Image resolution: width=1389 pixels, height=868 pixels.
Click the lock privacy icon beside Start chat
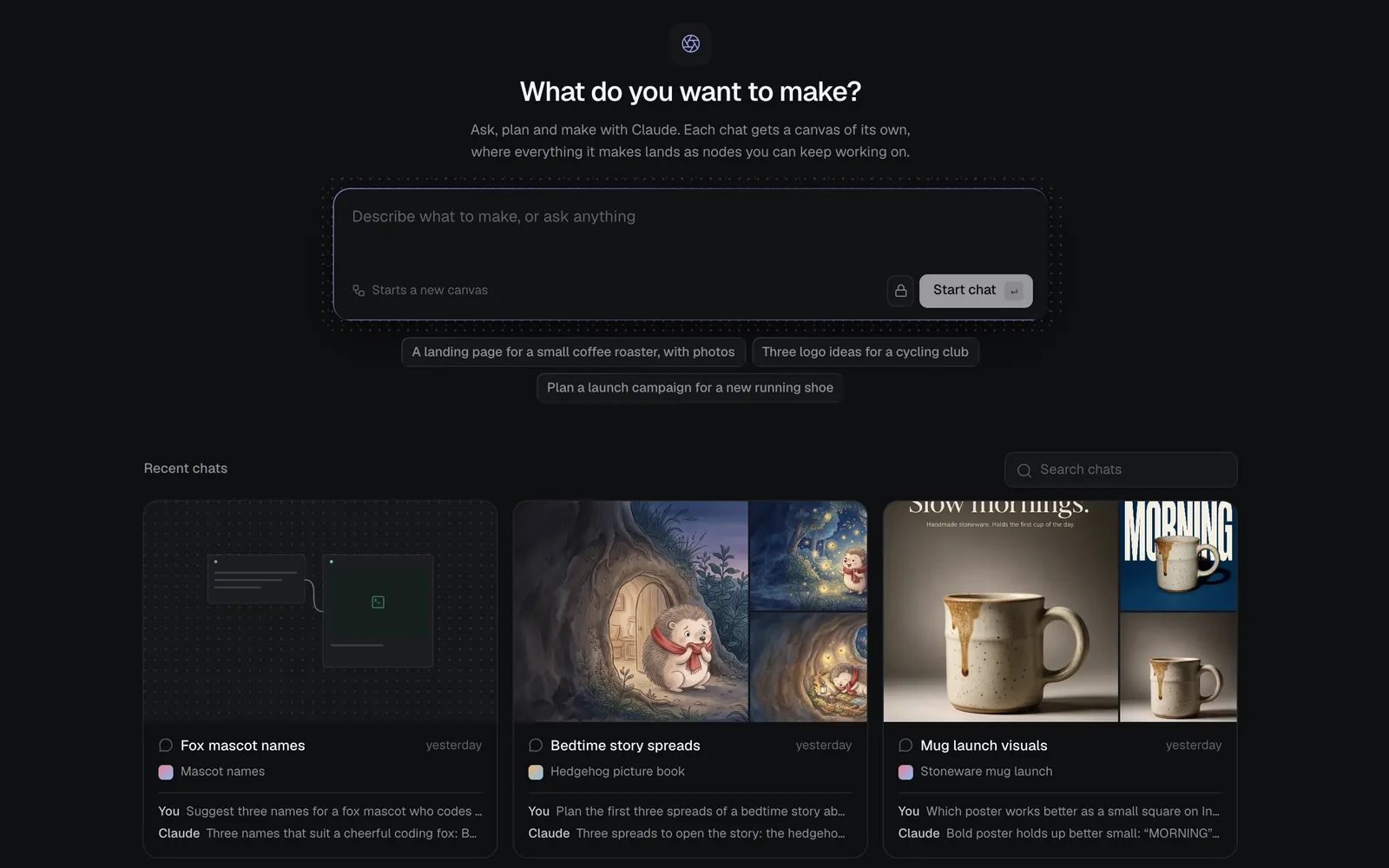(900, 291)
